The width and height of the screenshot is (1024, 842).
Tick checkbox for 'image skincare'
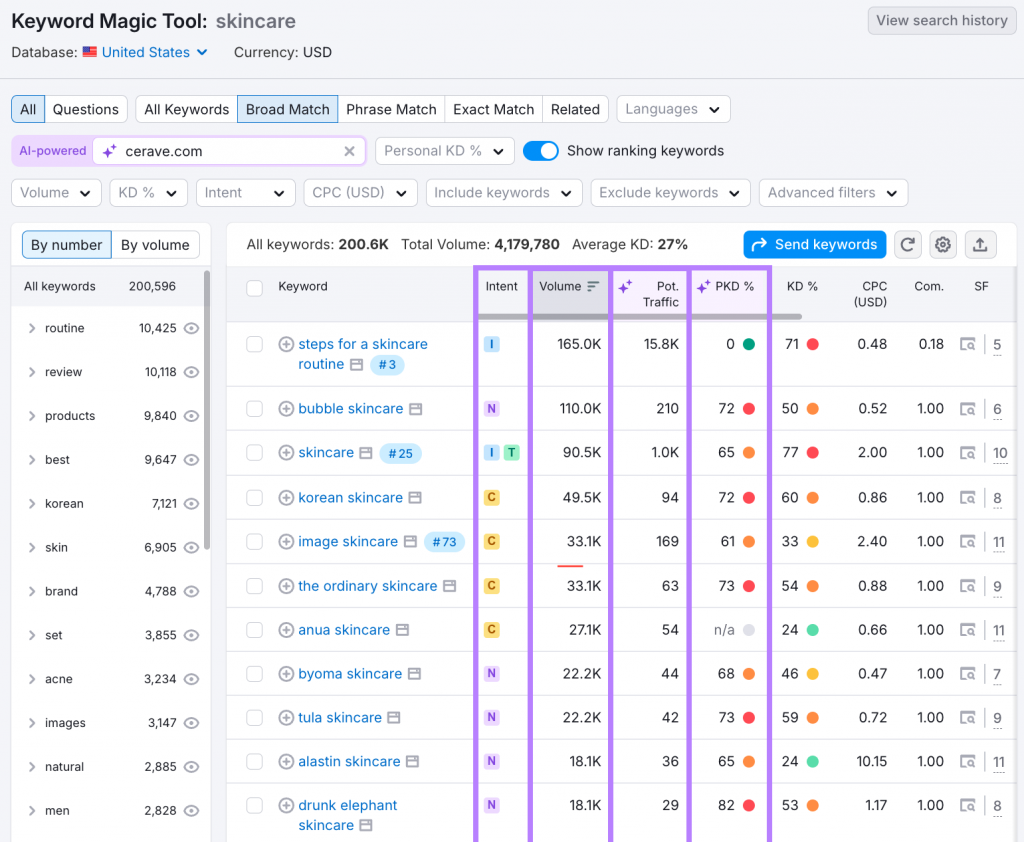[x=255, y=542]
